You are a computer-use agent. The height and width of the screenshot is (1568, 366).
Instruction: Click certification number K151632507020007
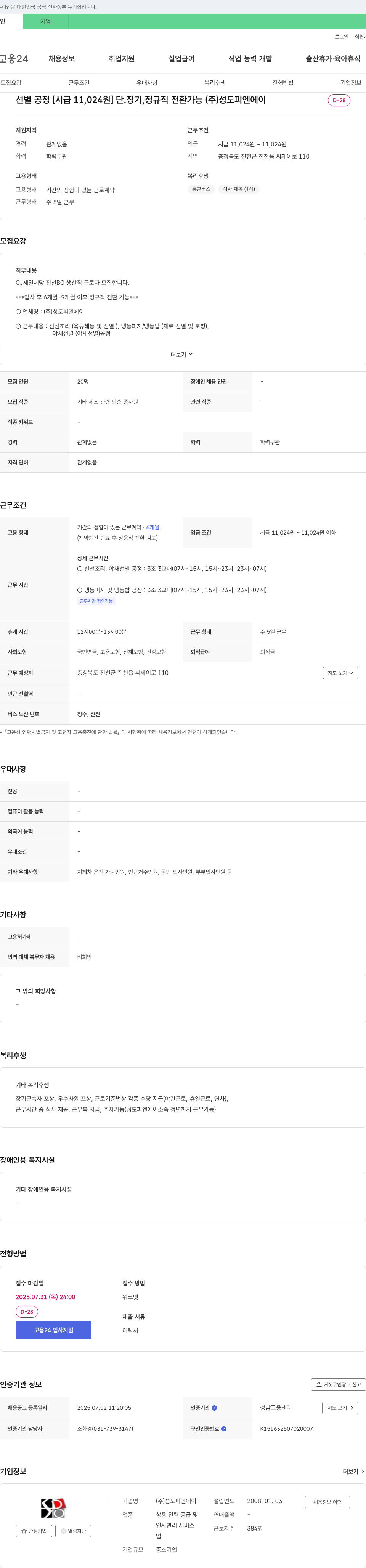point(287,1428)
